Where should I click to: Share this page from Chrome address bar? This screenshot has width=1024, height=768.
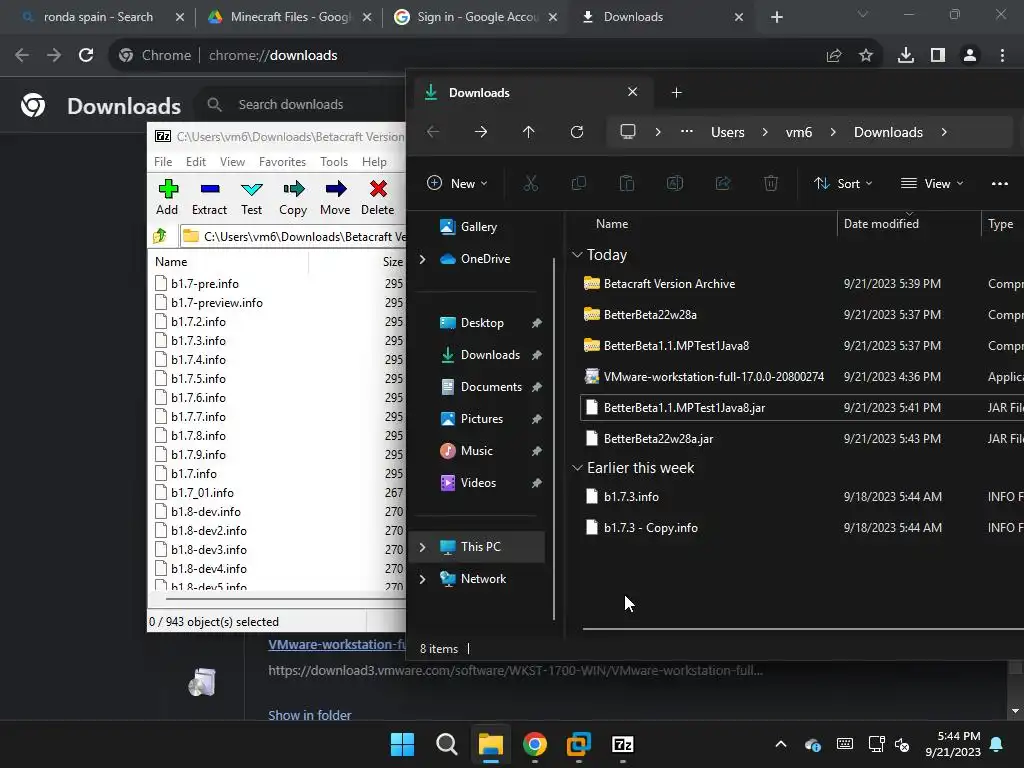click(x=834, y=56)
